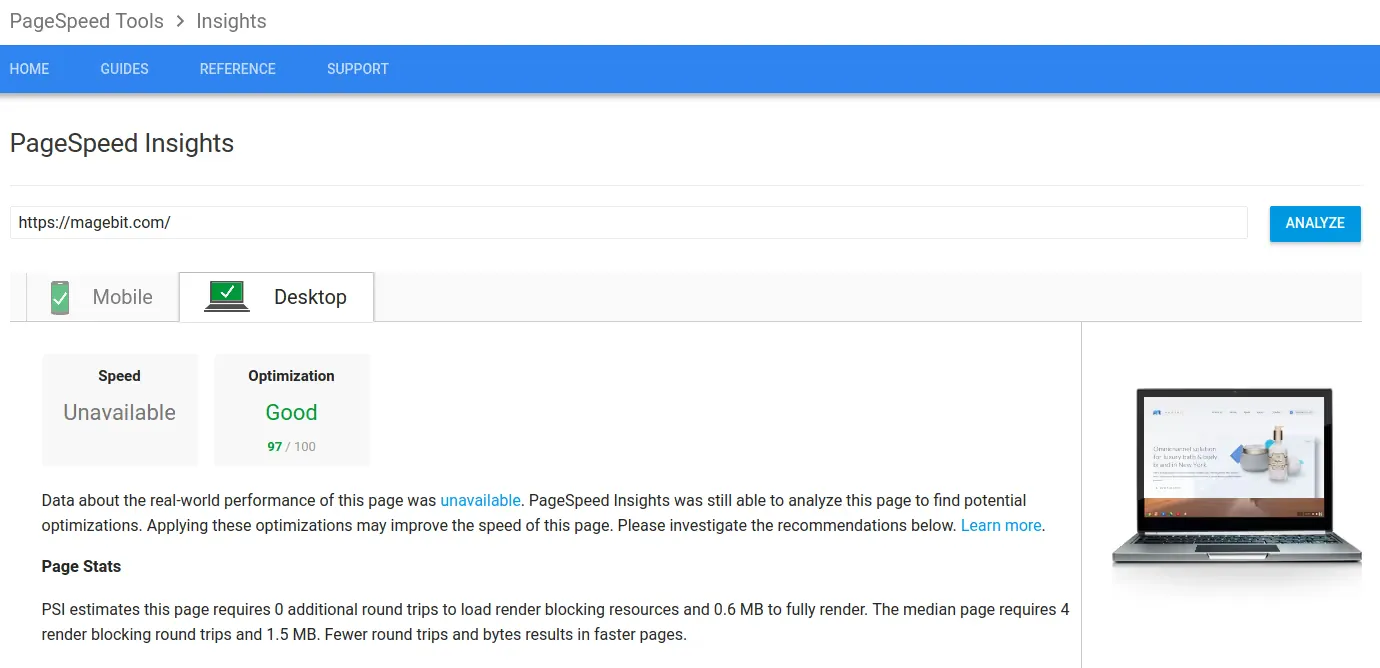Viewport: 1380px width, 668px height.
Task: Click the 'PSI estimates this page requires' paragraph
Action: (x=555, y=622)
